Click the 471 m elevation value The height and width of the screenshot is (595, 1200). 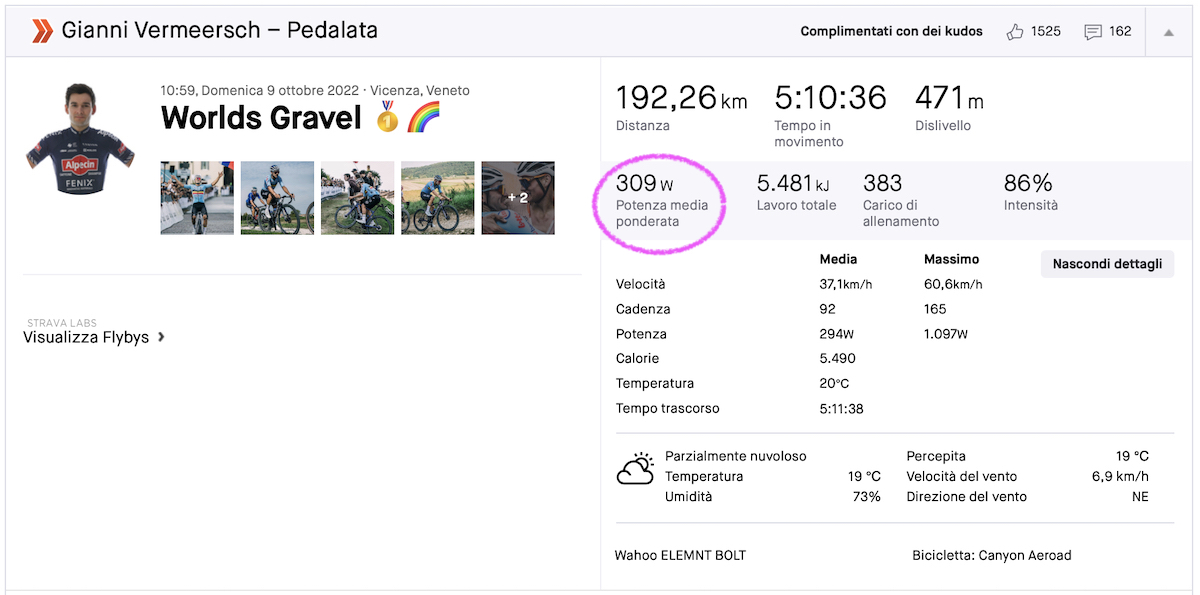(x=949, y=98)
